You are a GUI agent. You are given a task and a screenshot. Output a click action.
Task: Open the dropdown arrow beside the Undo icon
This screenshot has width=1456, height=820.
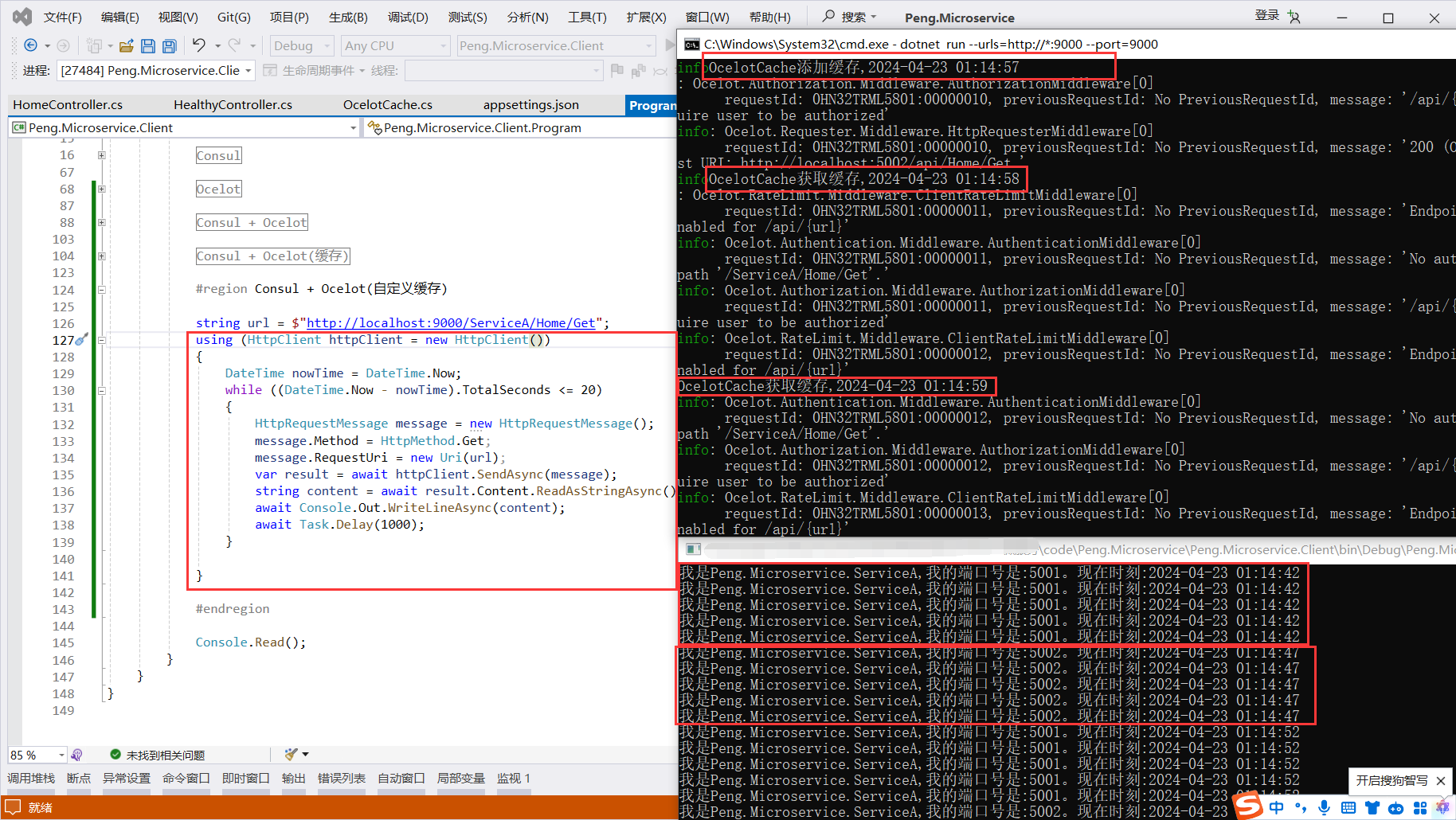[x=217, y=46]
